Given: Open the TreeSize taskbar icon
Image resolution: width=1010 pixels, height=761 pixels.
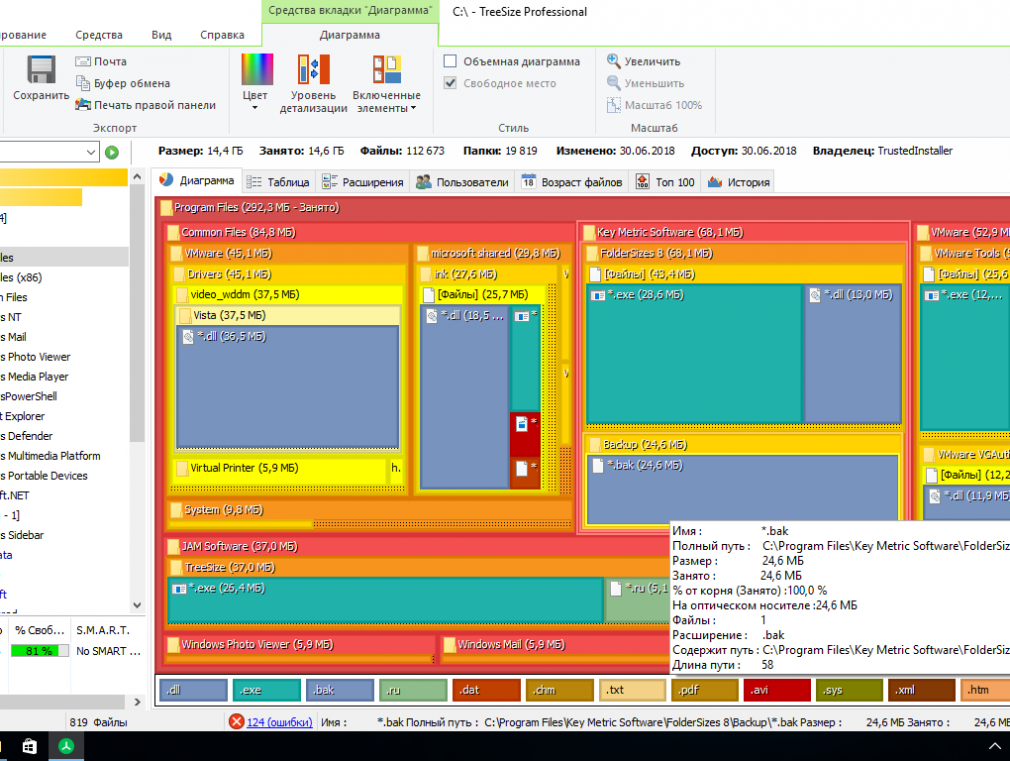Looking at the screenshot, I should 66,746.
